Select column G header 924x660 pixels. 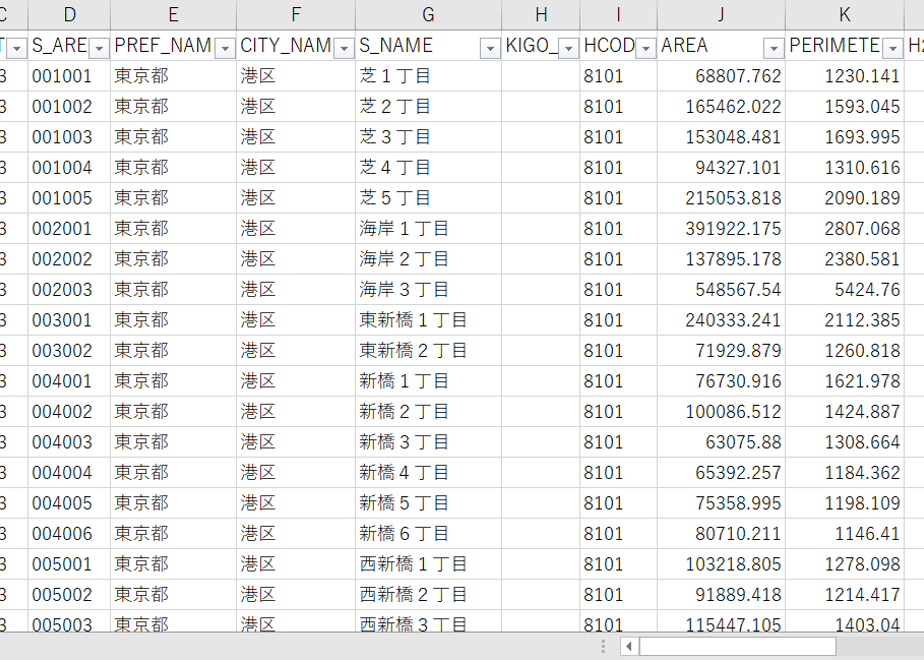pos(428,15)
